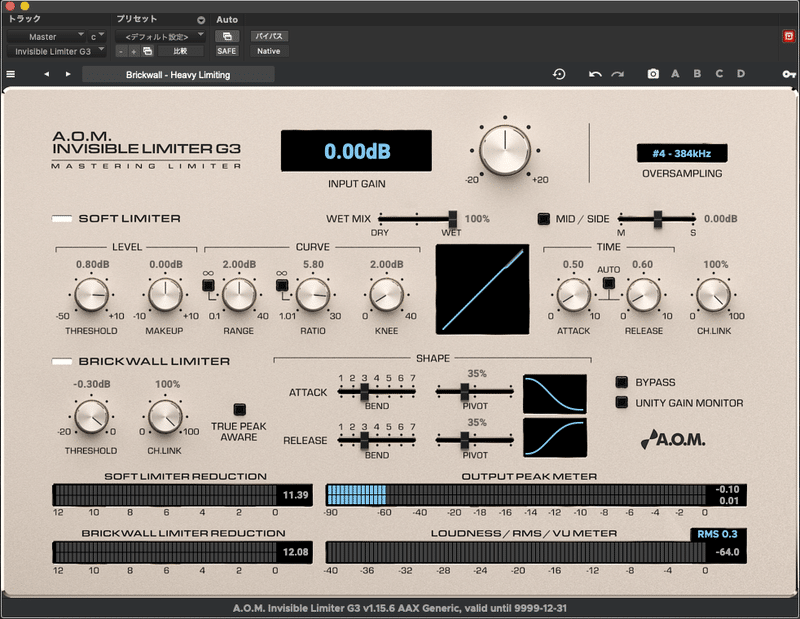Open oversampling #4 - 384kHz selector

click(x=682, y=153)
